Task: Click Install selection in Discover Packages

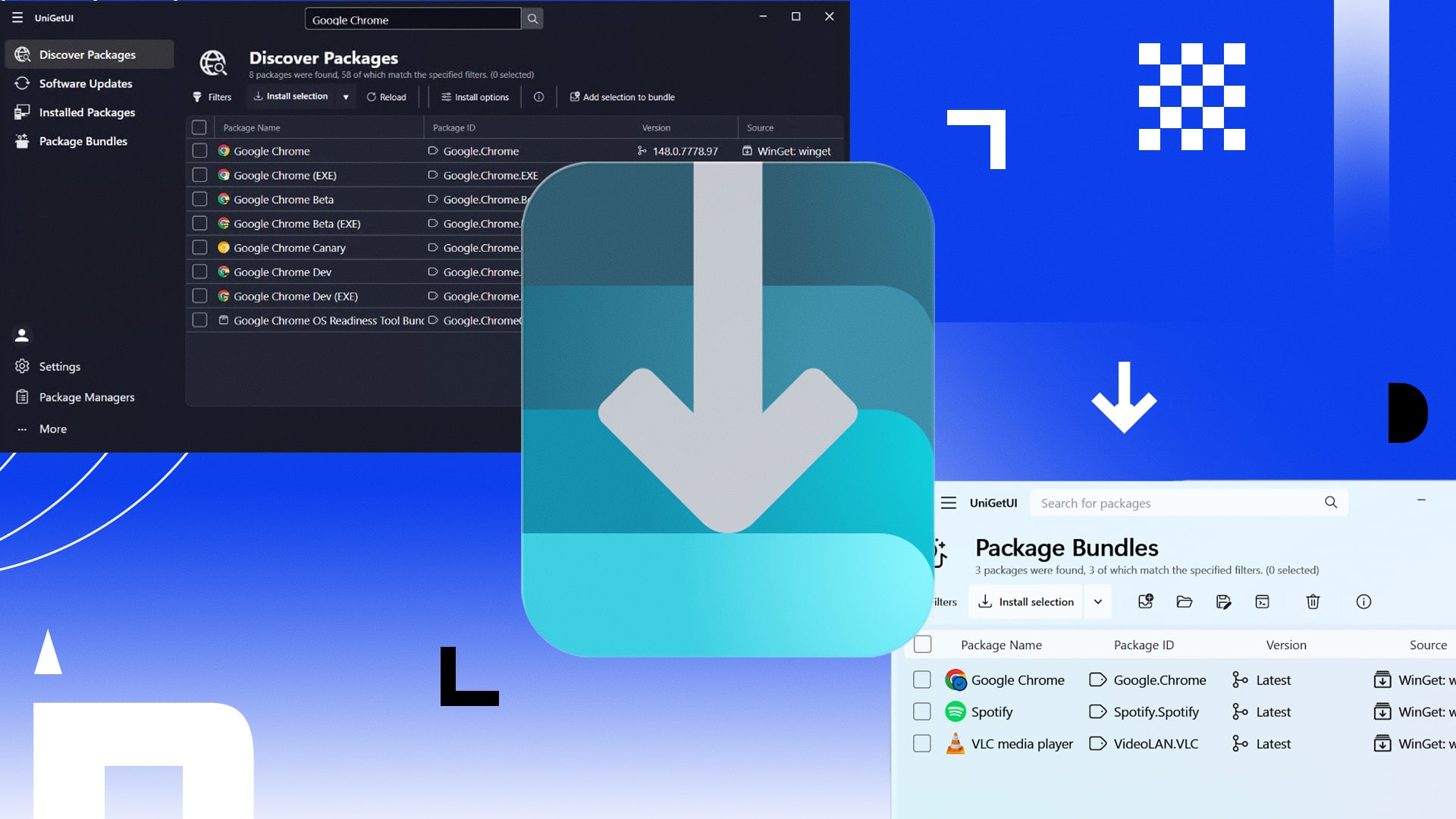Action: pos(290,96)
